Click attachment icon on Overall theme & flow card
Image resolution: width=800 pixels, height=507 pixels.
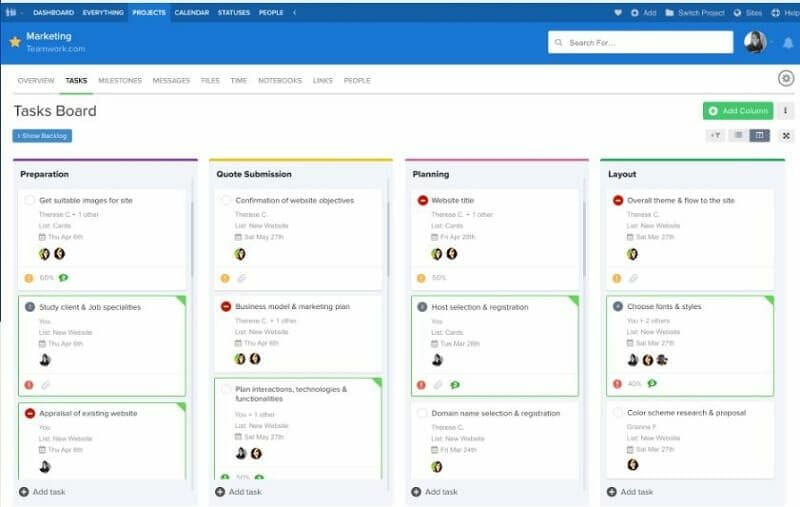(x=634, y=278)
